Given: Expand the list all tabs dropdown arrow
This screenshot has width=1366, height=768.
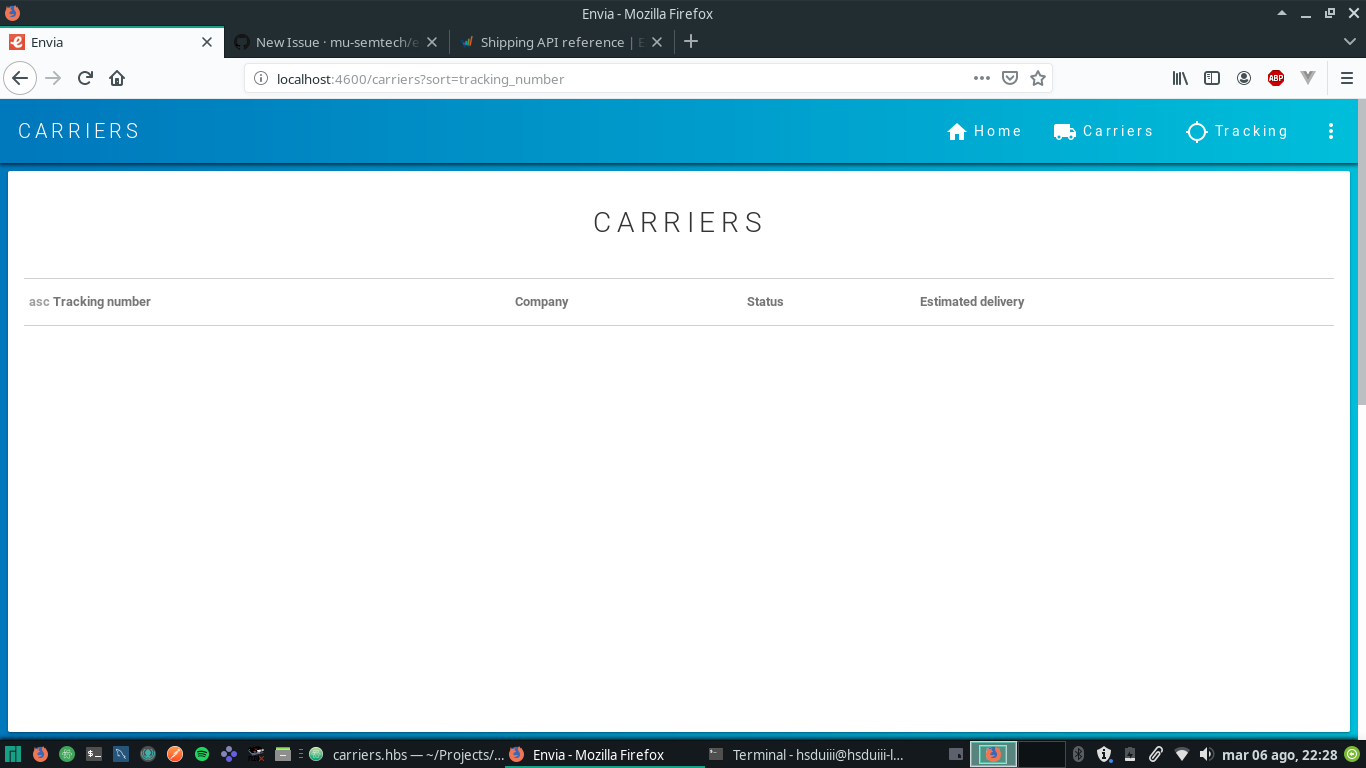Looking at the screenshot, I should point(1349,42).
